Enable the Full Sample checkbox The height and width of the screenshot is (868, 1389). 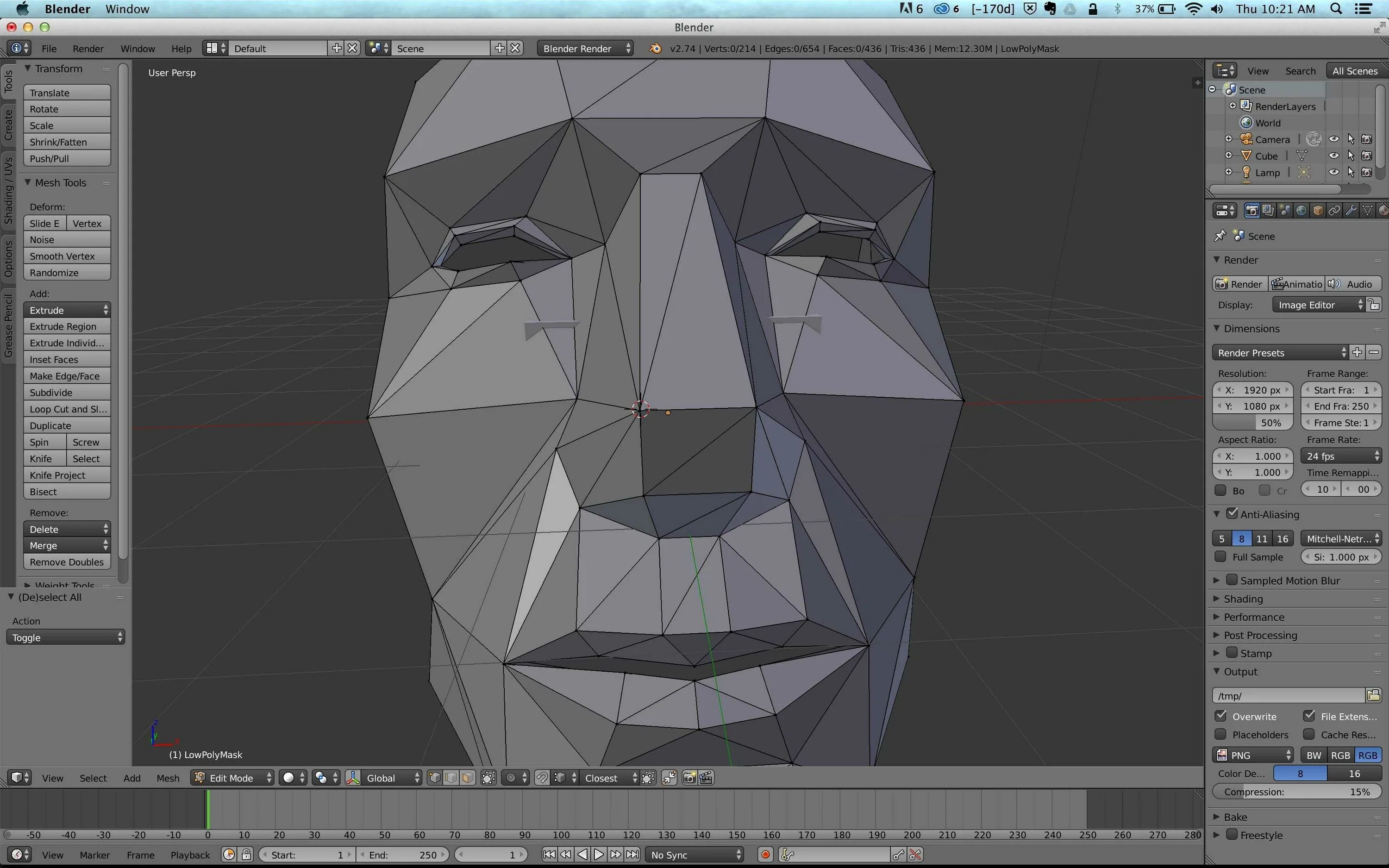pyautogui.click(x=1221, y=557)
